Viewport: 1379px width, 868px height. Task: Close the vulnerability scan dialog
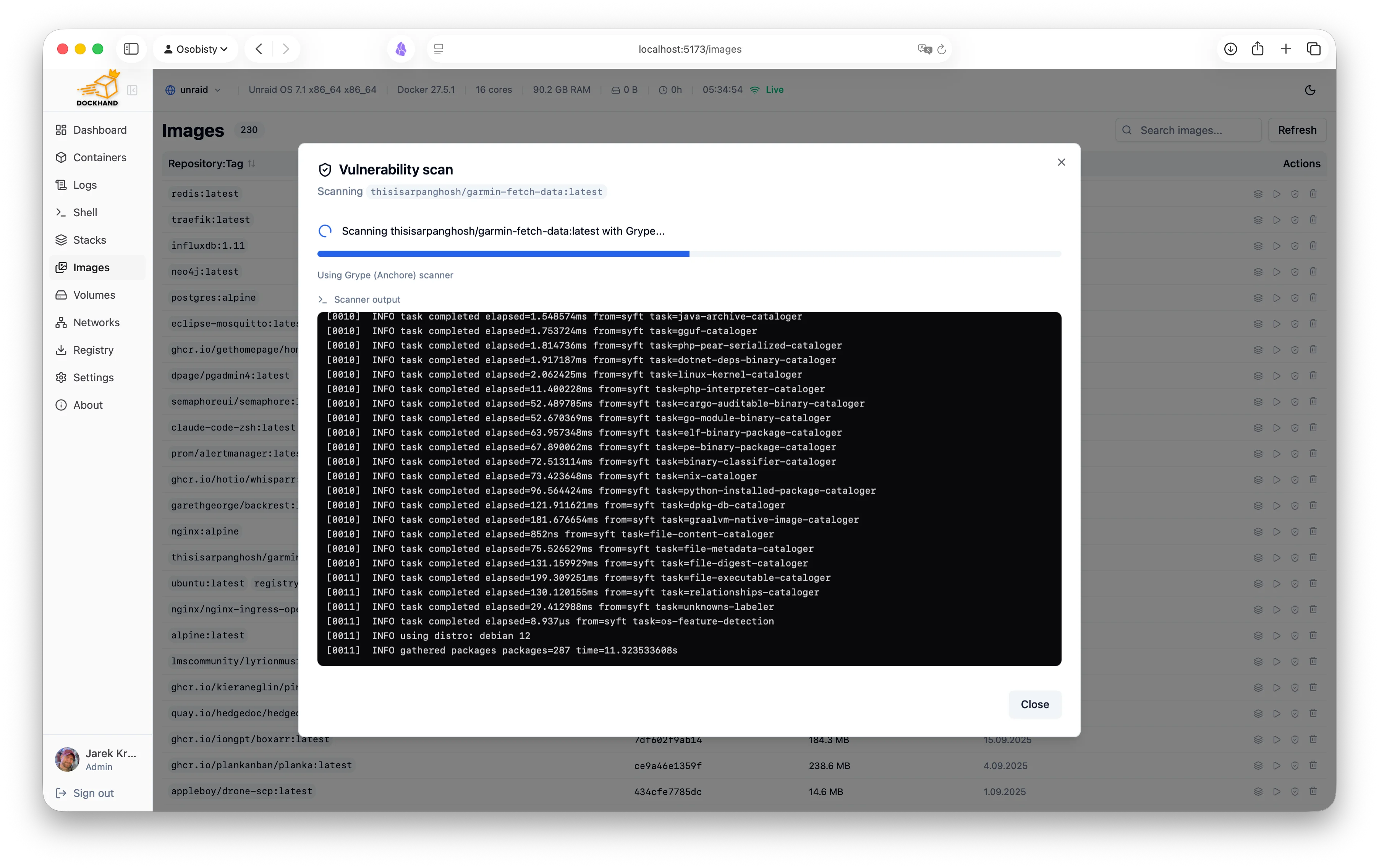1061,162
